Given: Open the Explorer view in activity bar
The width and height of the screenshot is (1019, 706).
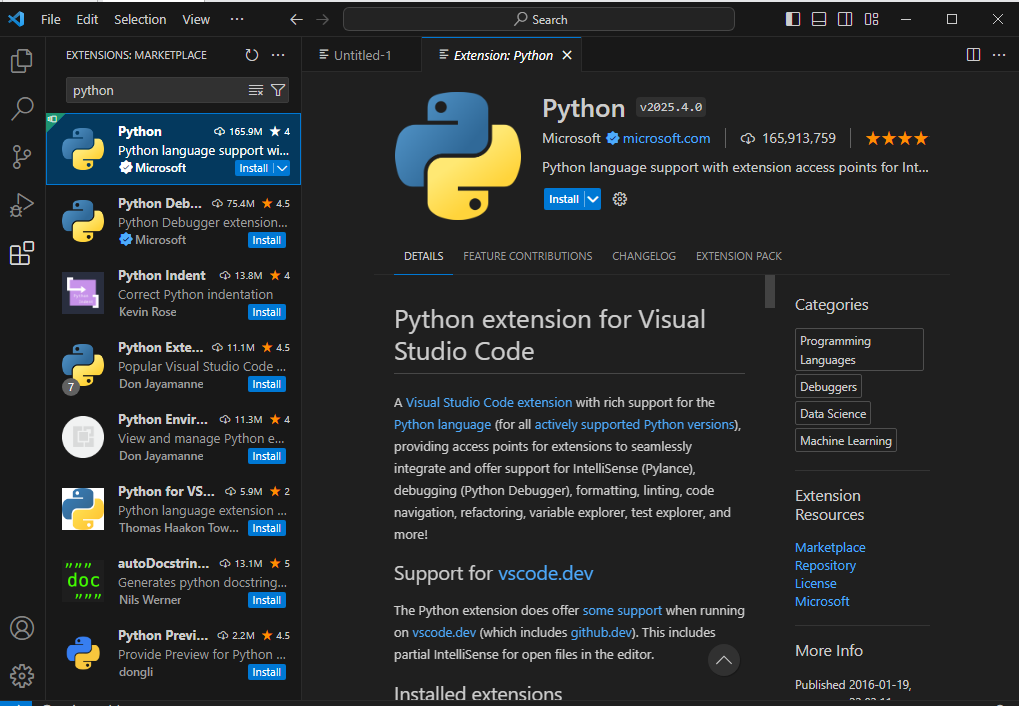Looking at the screenshot, I should (x=21, y=61).
